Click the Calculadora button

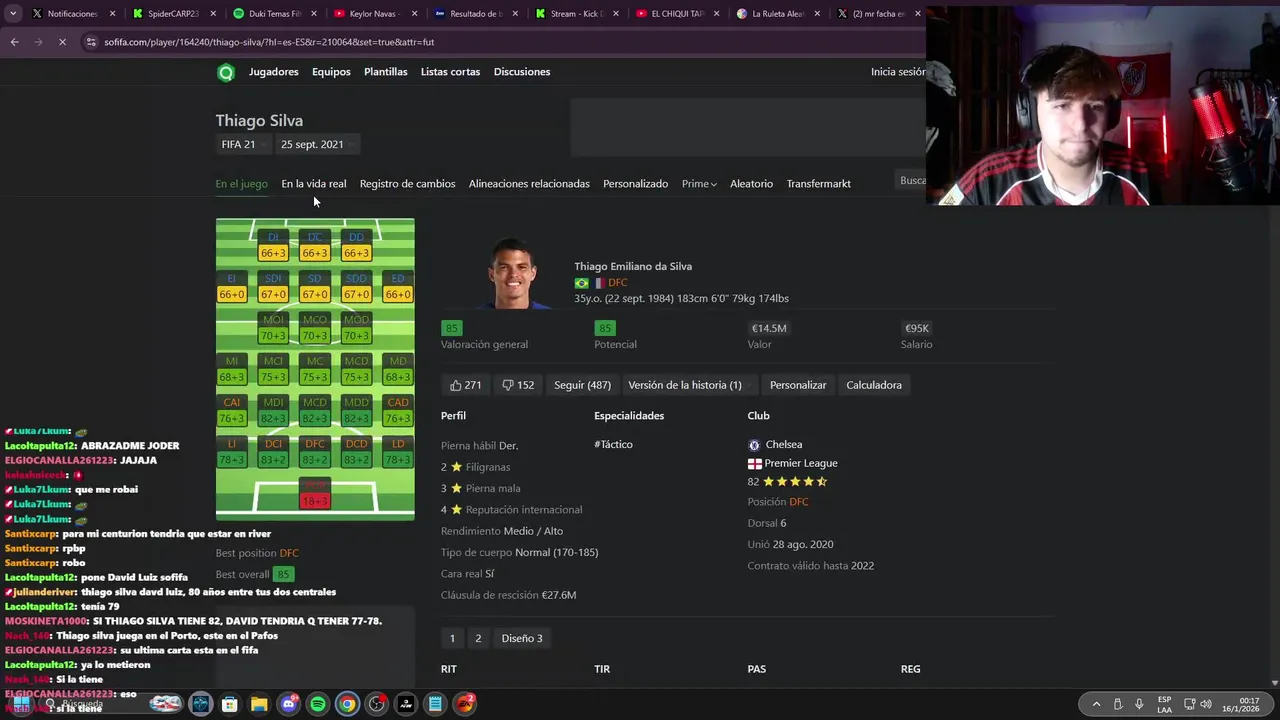[874, 385]
